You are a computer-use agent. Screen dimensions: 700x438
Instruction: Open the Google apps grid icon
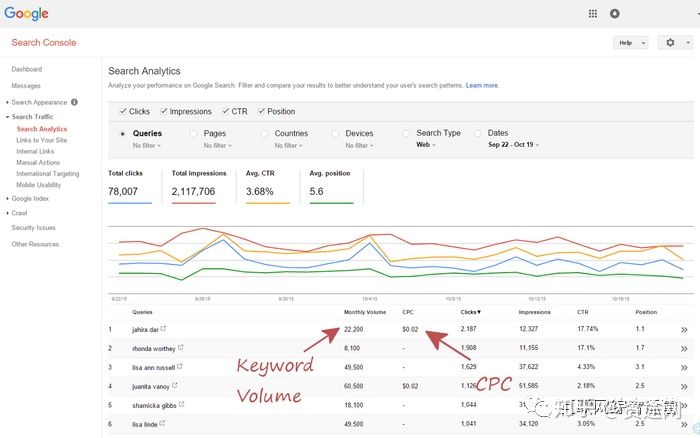(592, 14)
